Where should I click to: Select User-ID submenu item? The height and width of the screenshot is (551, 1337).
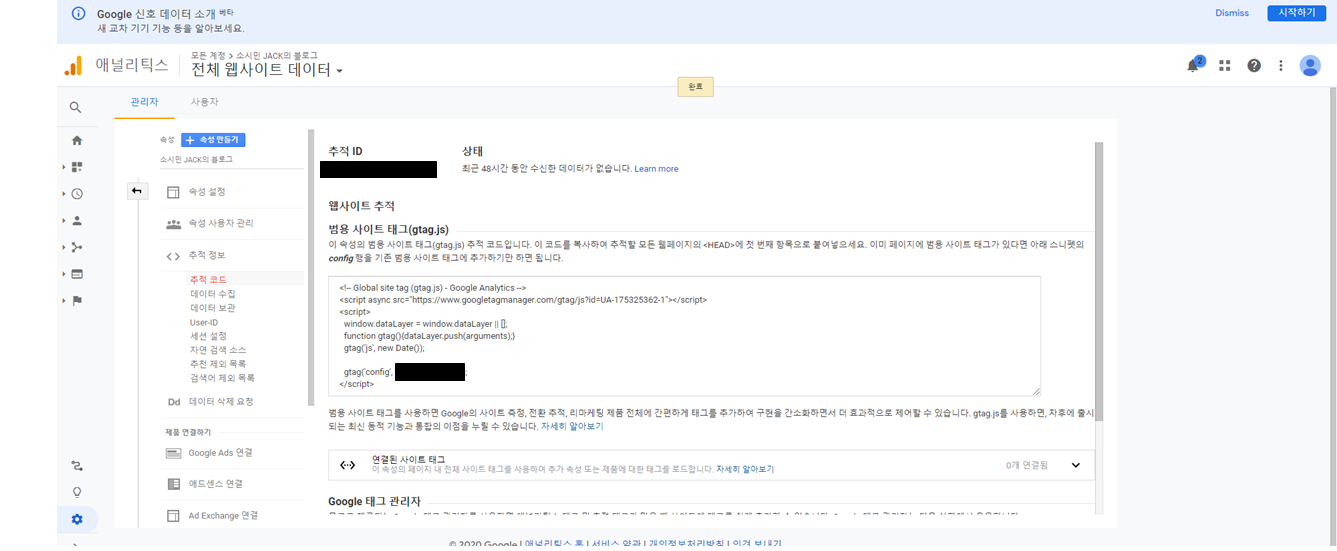(x=204, y=322)
